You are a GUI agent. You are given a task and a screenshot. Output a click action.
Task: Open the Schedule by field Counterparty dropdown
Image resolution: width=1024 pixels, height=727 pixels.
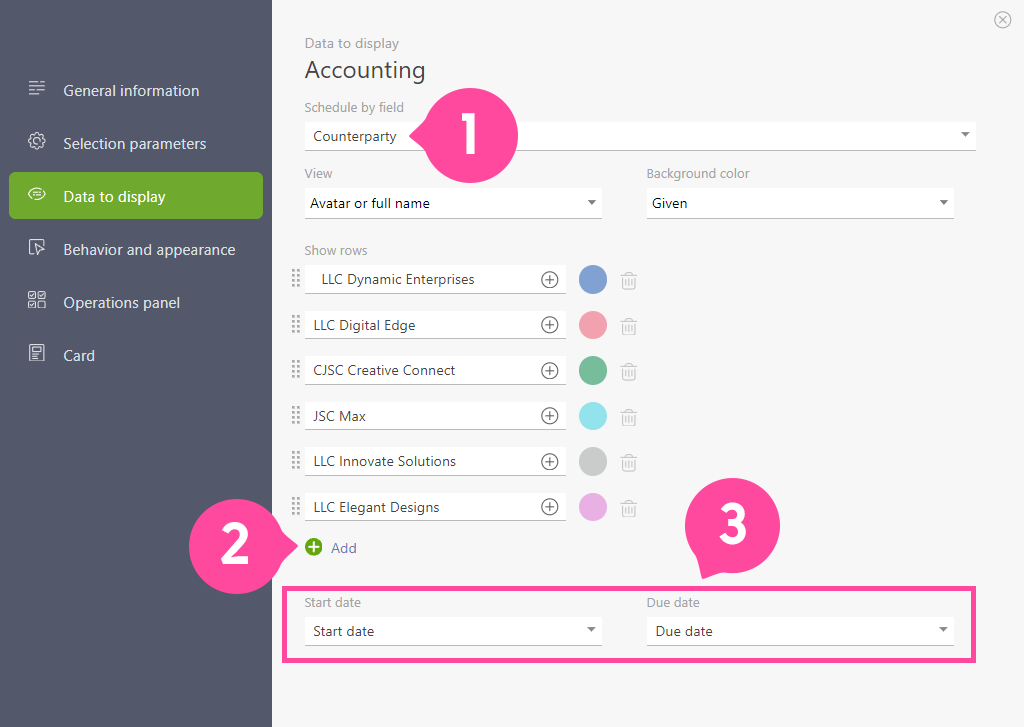click(x=640, y=136)
